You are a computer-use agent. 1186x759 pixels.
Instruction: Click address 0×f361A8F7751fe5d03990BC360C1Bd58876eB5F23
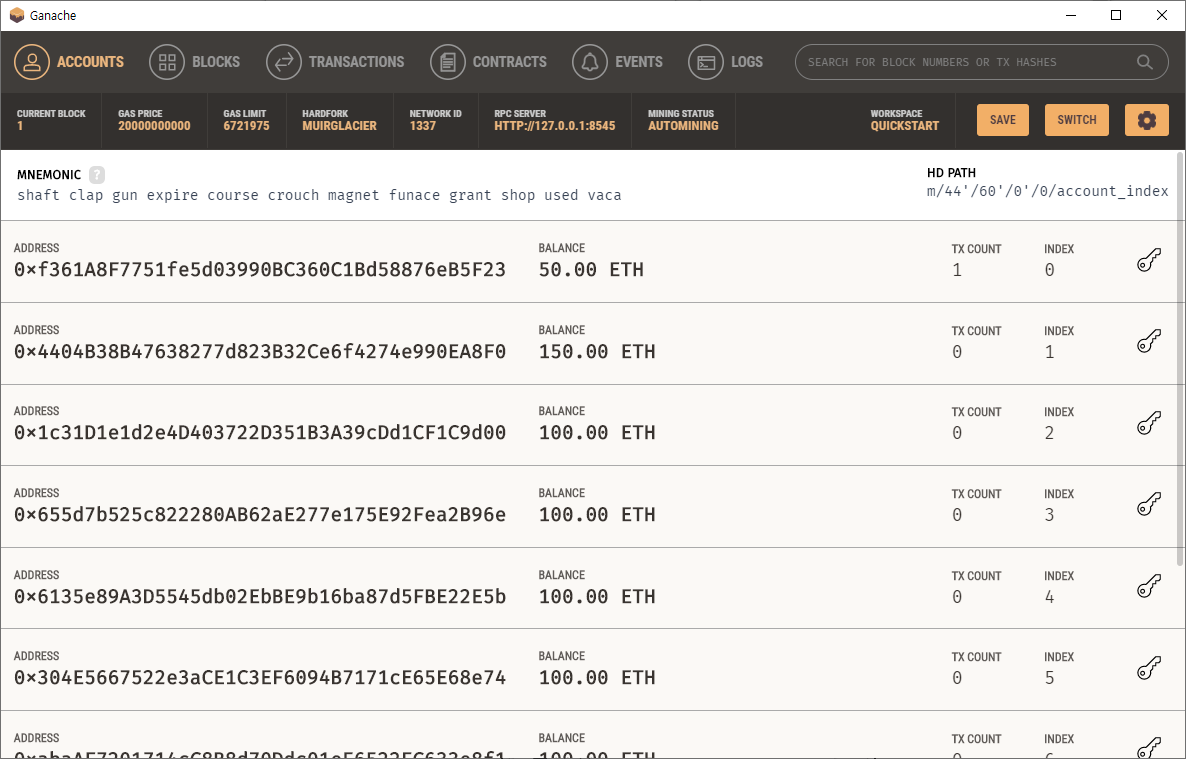coord(259,270)
